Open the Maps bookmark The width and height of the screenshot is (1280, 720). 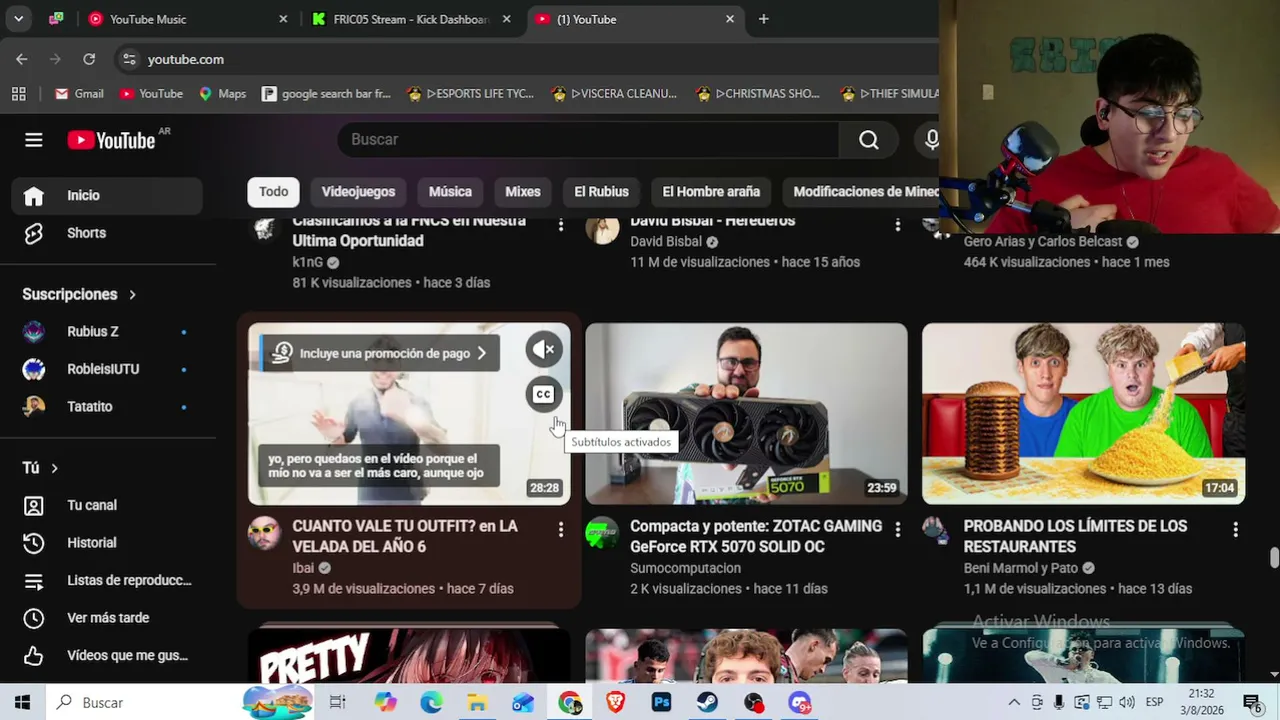tap(221, 93)
